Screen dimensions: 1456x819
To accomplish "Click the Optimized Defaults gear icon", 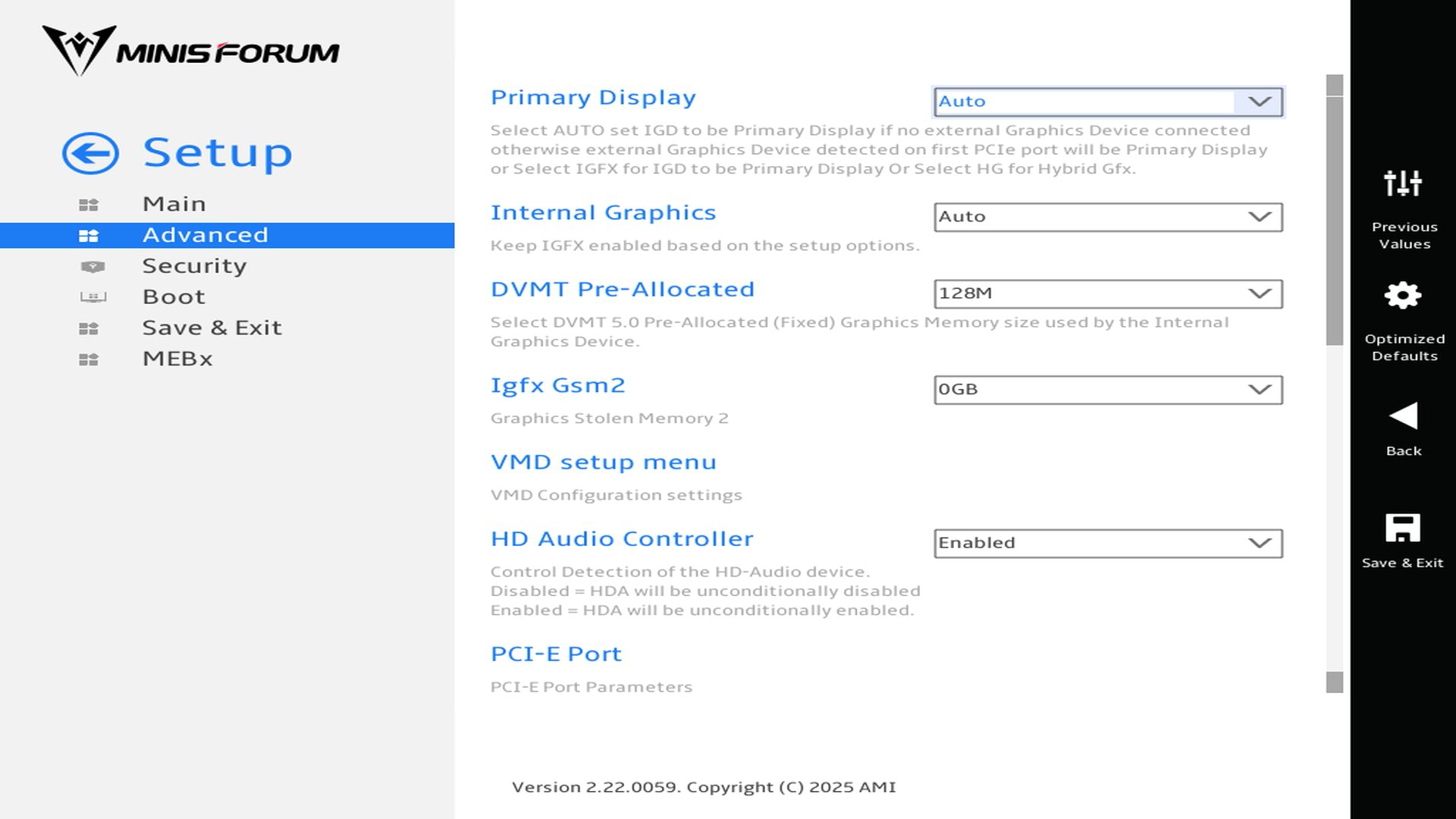I will (1403, 296).
